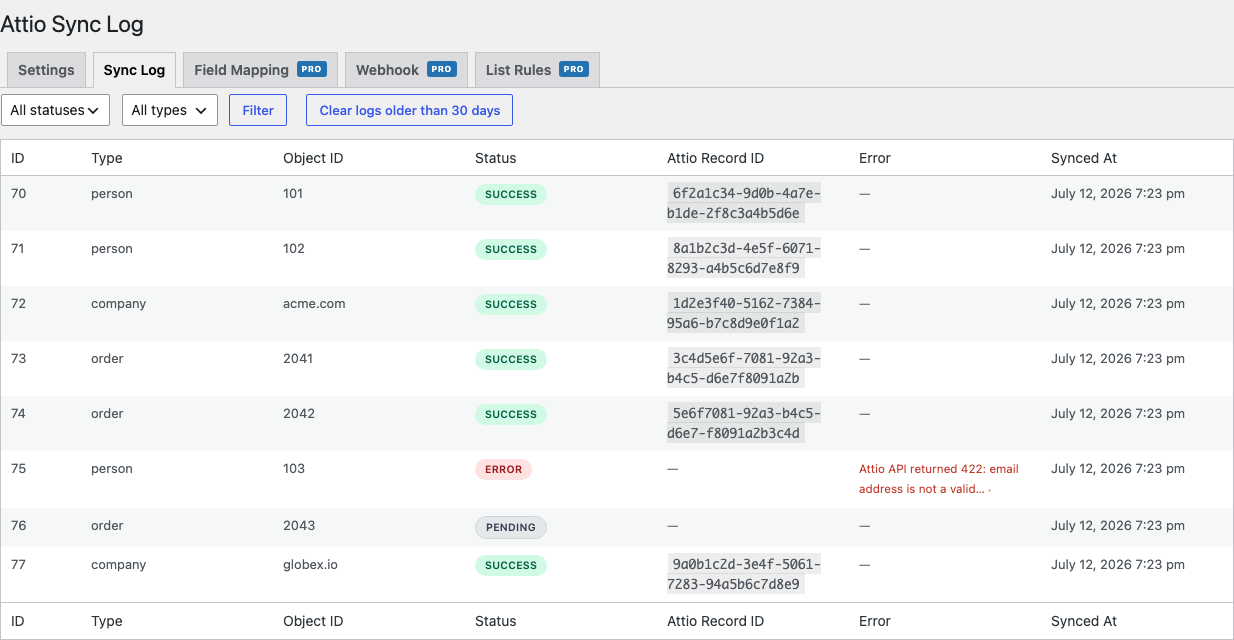Click the Attio API returned 422 error message
The image size is (1234, 640).
[x=939, y=479]
